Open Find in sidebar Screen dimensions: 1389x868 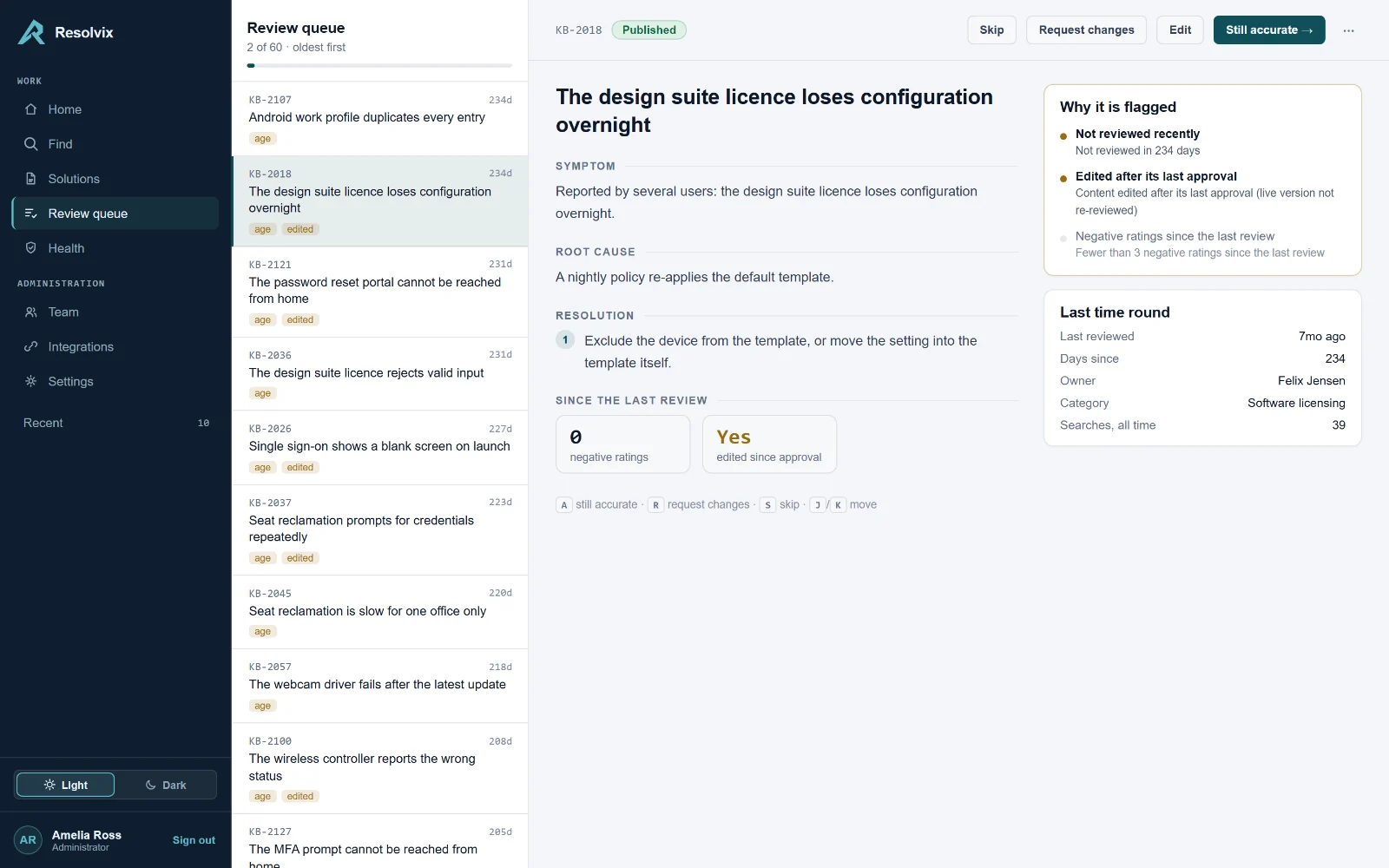pos(115,144)
